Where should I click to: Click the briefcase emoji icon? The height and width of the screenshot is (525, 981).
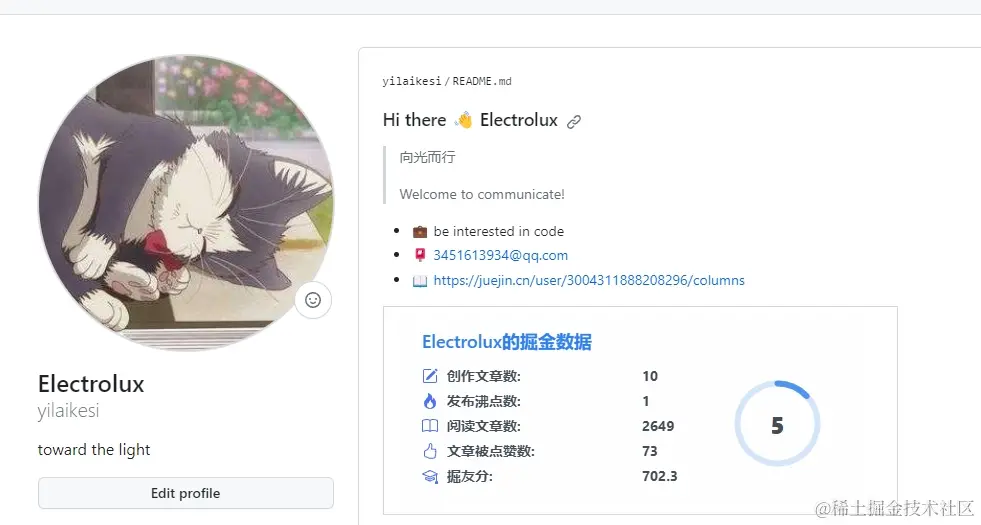tap(420, 231)
